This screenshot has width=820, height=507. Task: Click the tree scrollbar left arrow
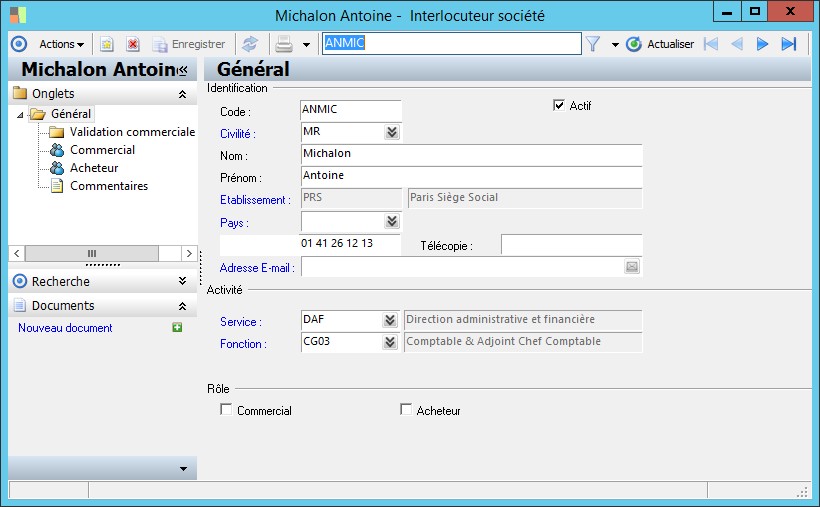pos(17,253)
